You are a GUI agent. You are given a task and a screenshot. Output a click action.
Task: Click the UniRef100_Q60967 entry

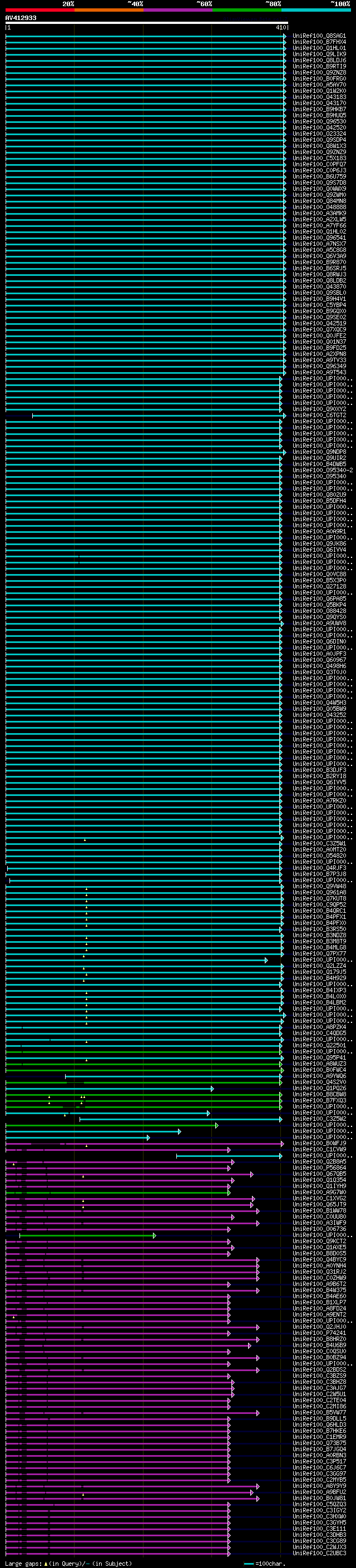(319, 660)
